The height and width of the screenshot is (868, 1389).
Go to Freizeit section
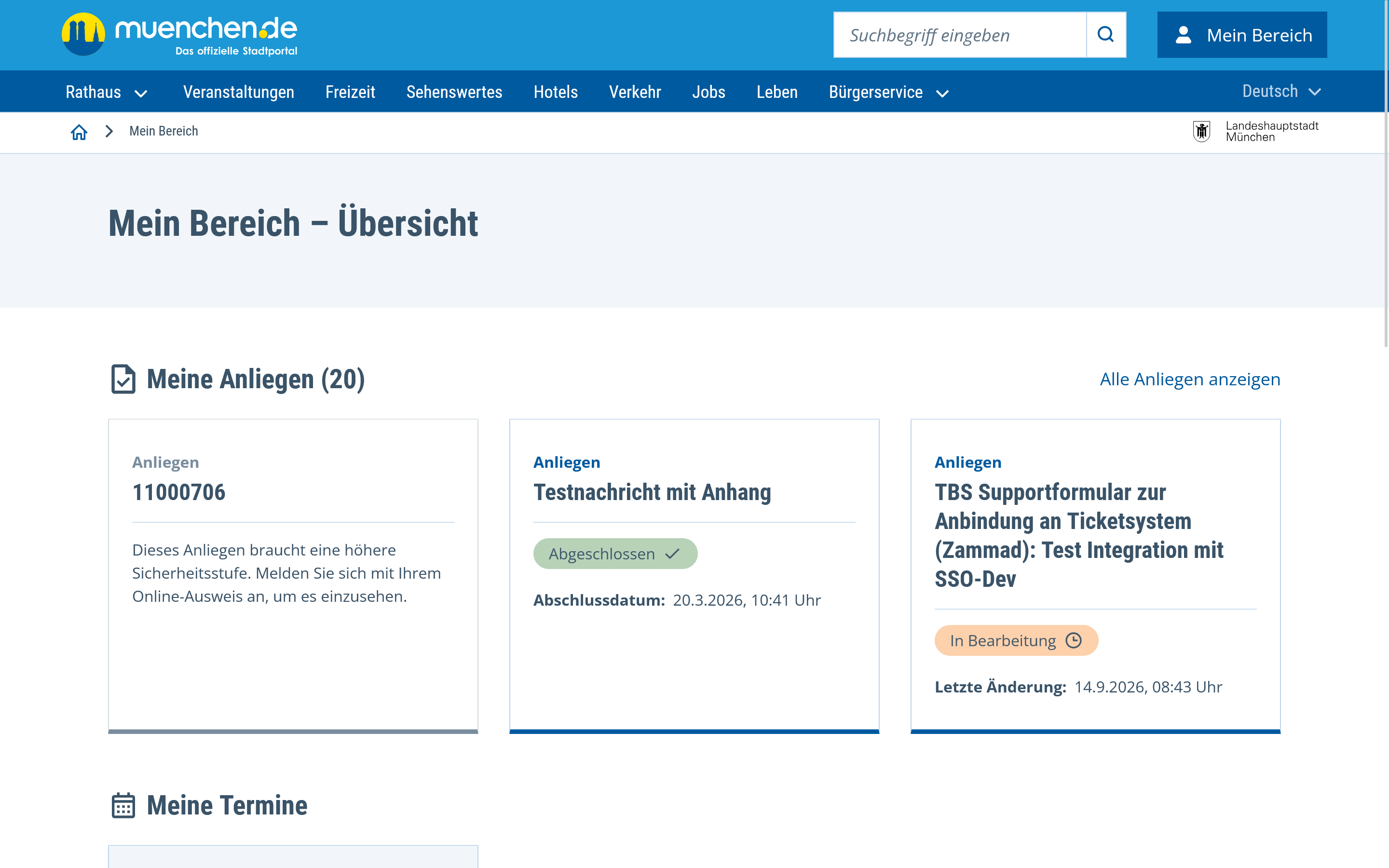[350, 92]
